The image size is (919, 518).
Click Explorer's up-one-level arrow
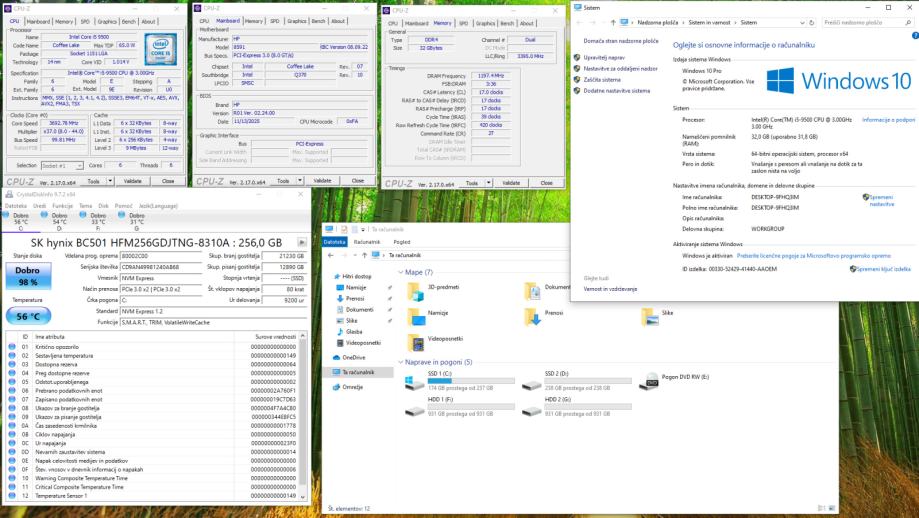pos(365,255)
